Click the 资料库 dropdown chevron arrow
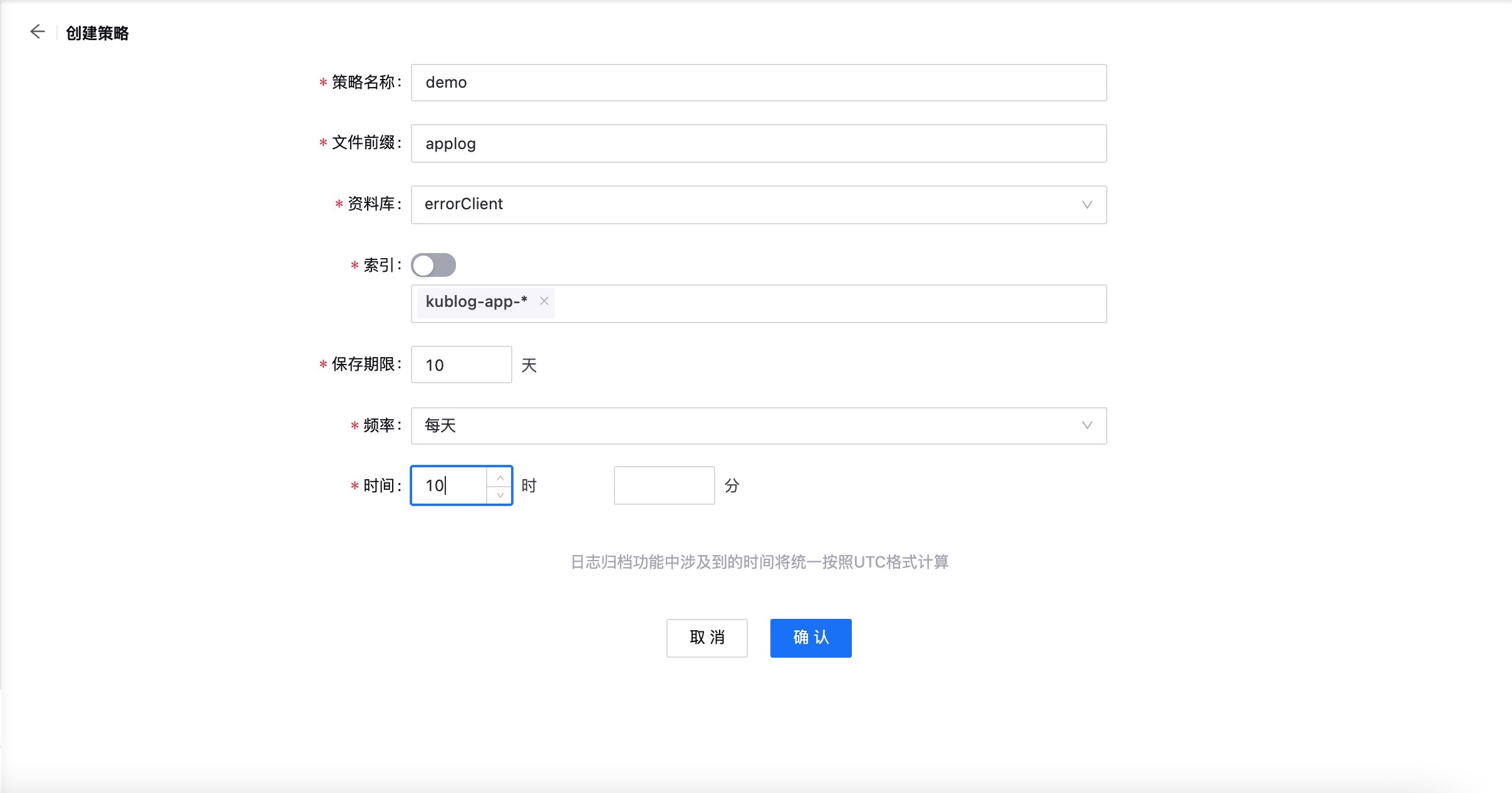 pos(1087,205)
